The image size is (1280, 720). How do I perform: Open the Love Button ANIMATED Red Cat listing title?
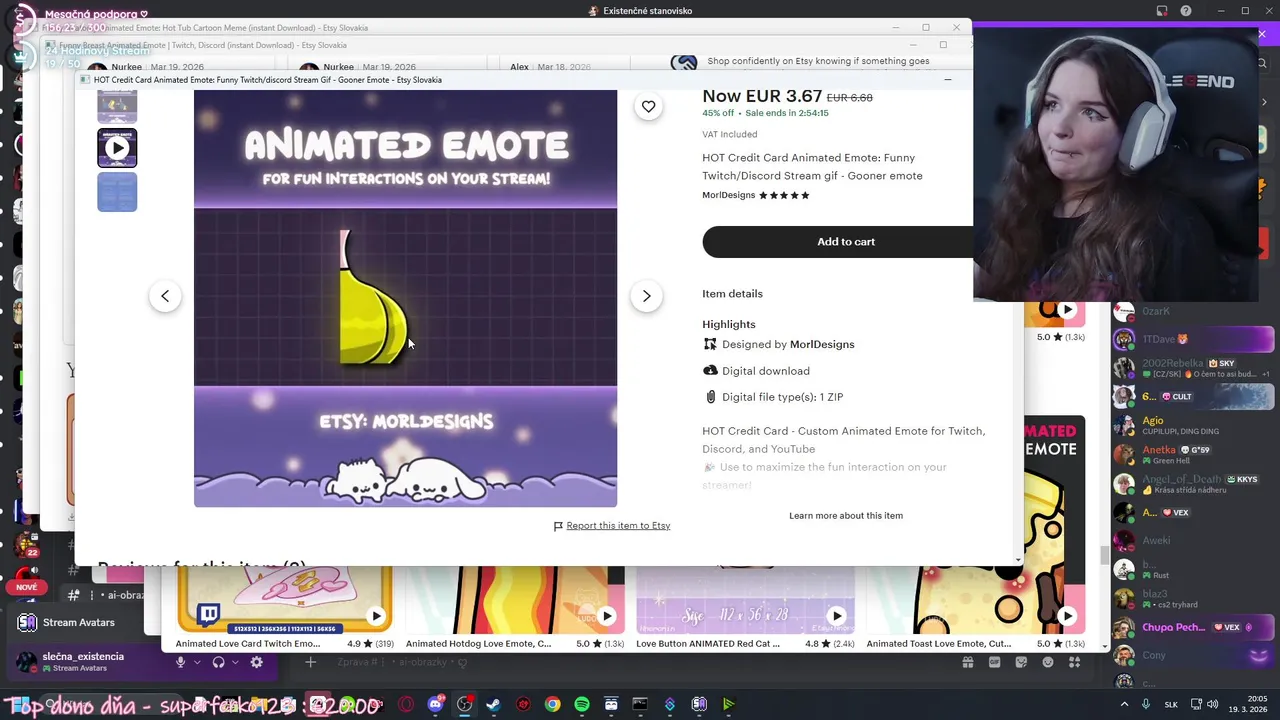(708, 644)
